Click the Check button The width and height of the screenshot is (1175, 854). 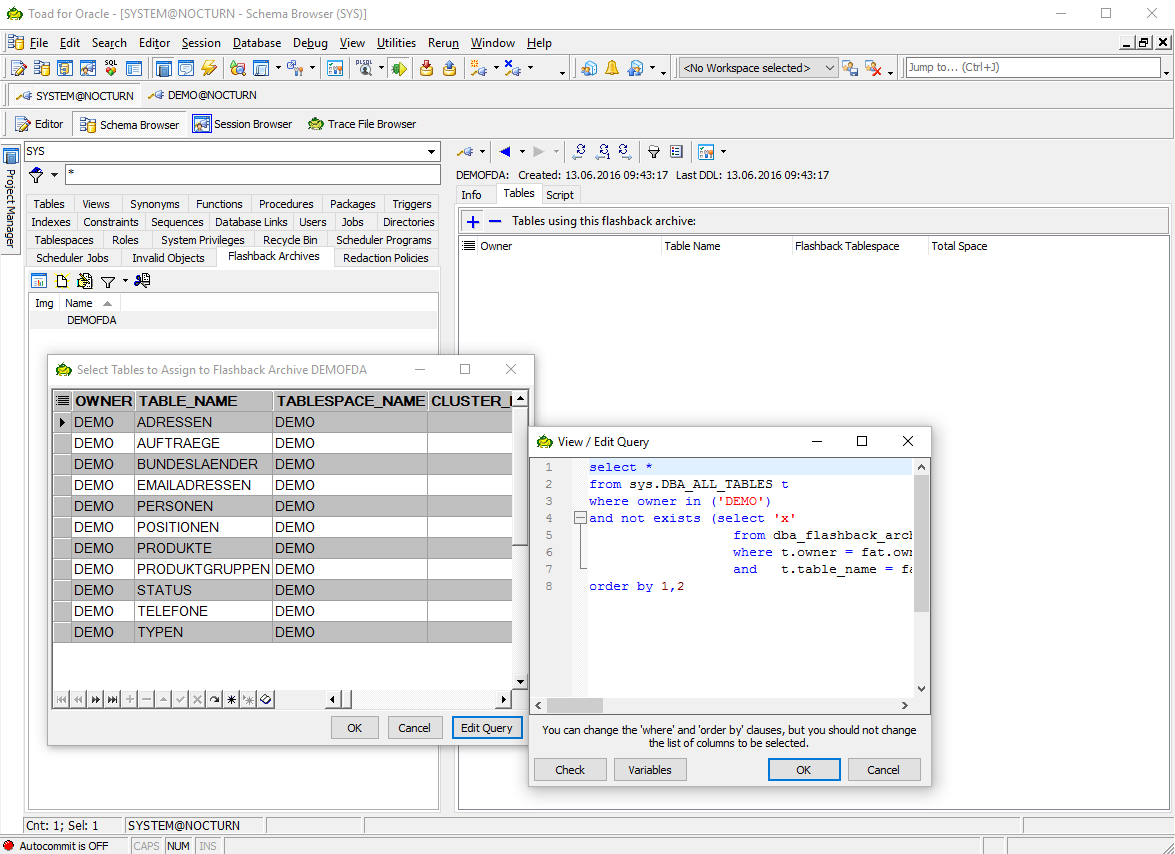click(570, 769)
